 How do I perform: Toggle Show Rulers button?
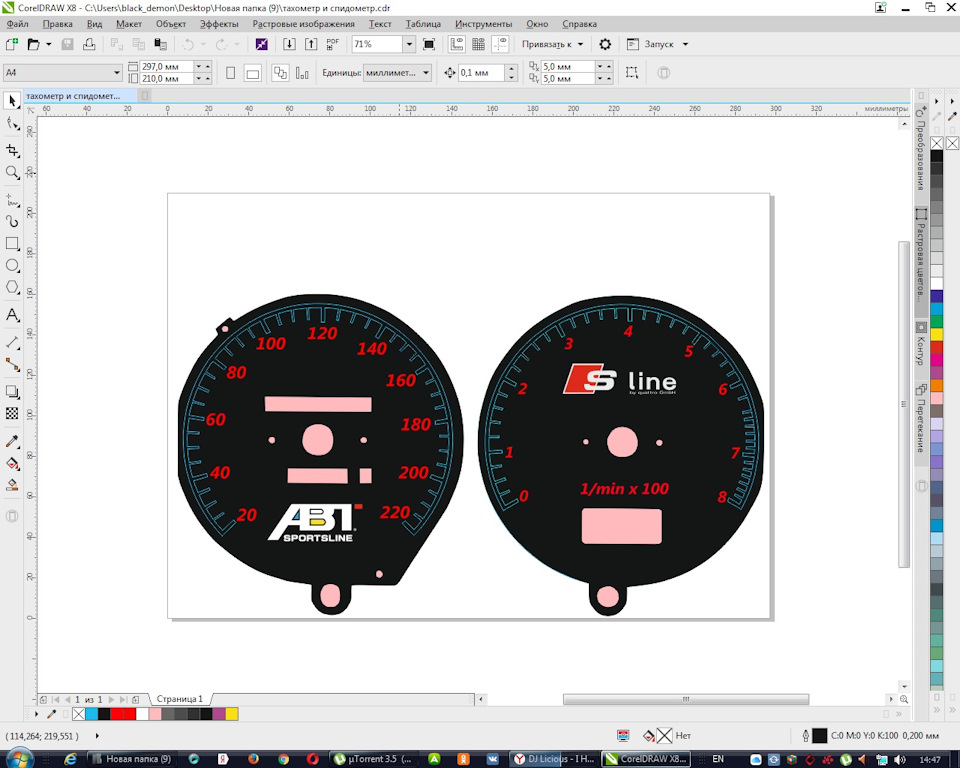click(x=456, y=44)
